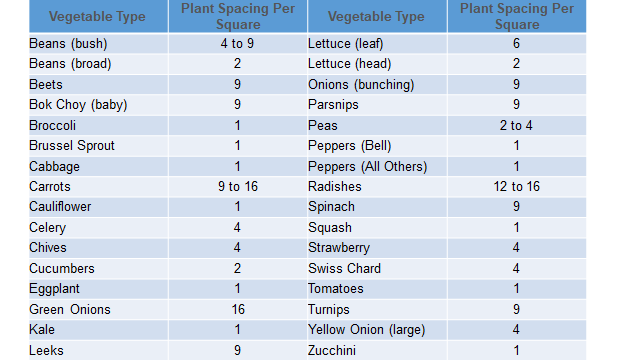Viewport: 640px width, 360px height.
Task: Select the Brussel Sprout cell
Action: click(x=72, y=146)
